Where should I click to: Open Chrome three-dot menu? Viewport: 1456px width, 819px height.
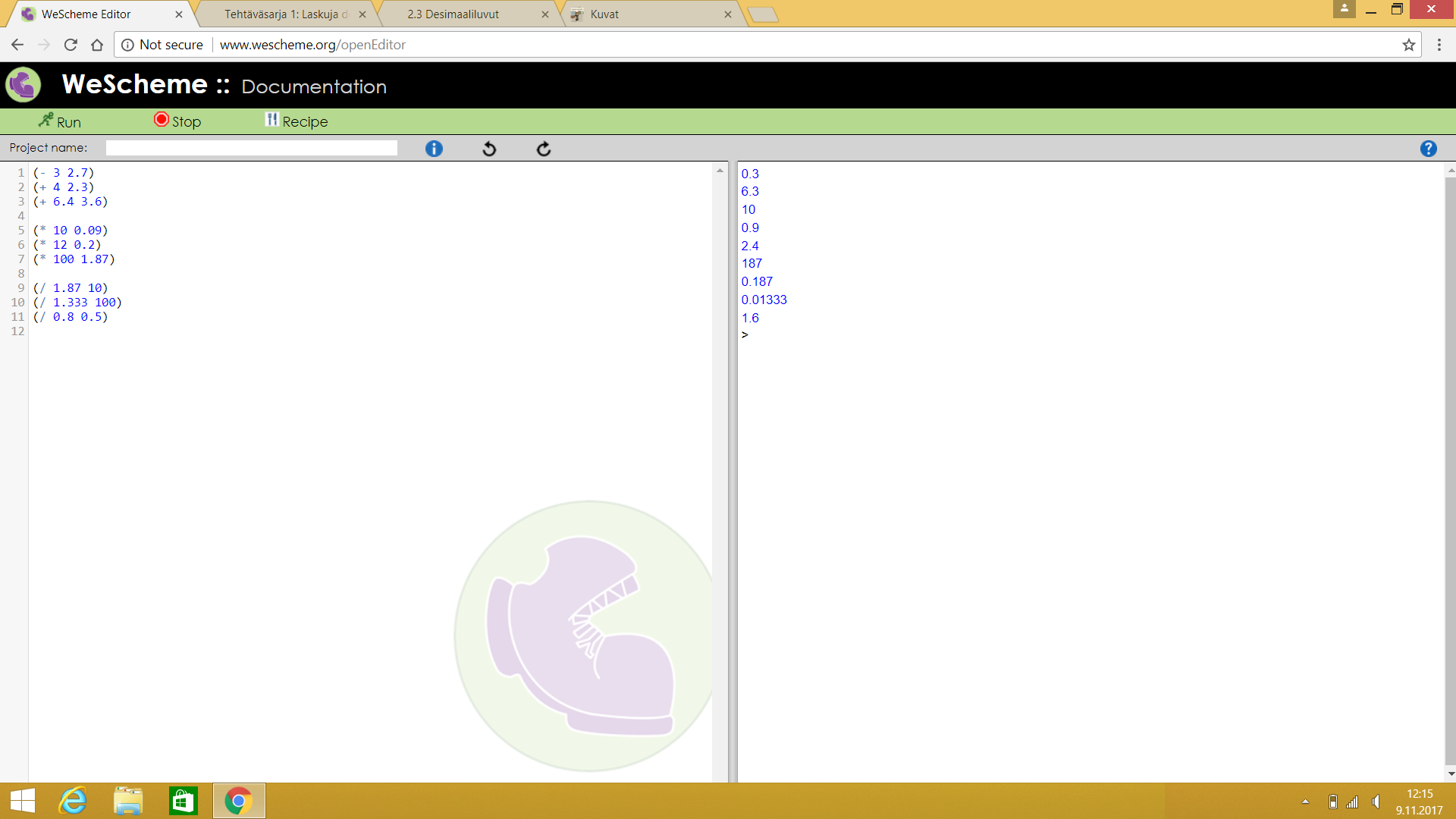click(x=1439, y=45)
